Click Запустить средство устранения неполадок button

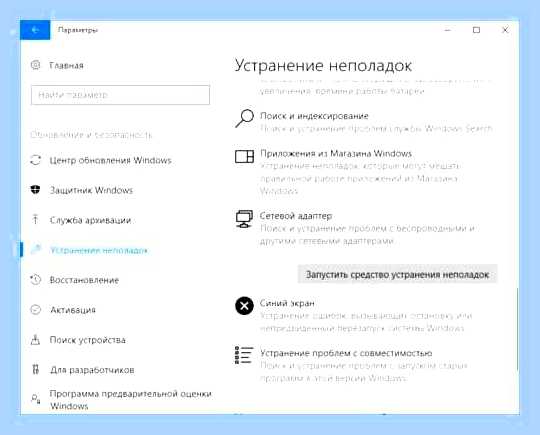click(397, 275)
